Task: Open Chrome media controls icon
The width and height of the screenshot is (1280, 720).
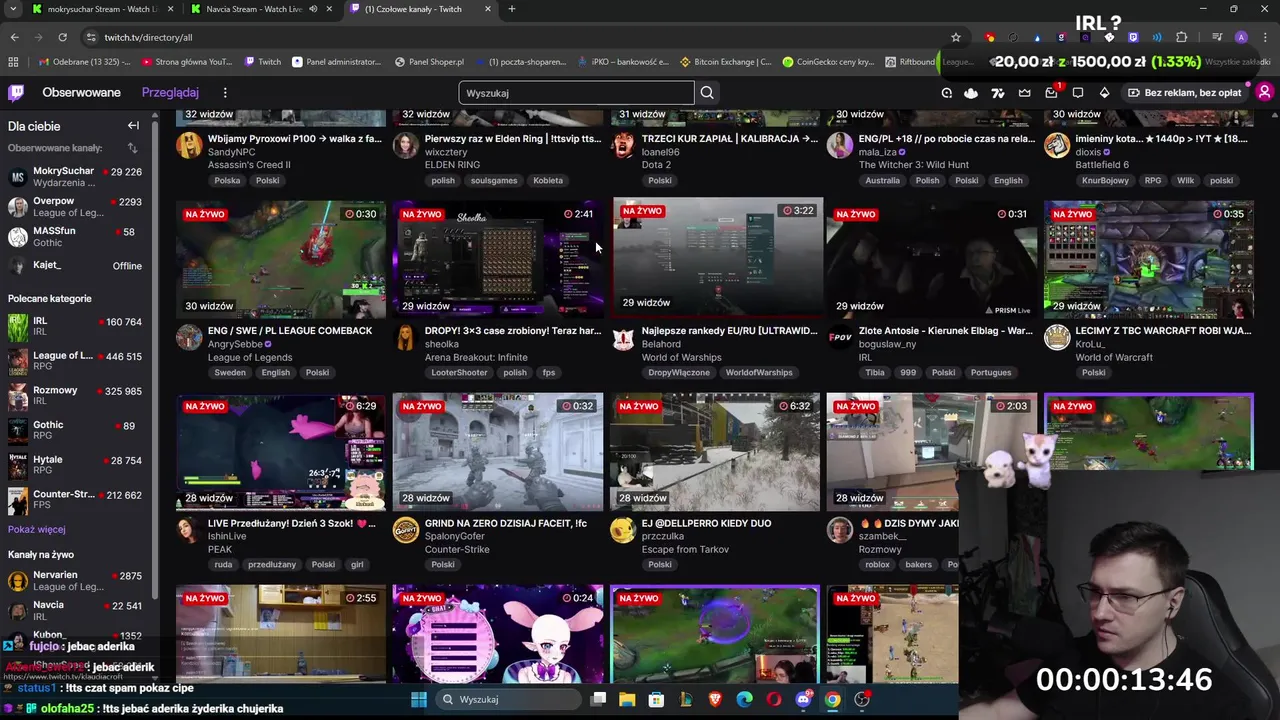Action: (1217, 37)
